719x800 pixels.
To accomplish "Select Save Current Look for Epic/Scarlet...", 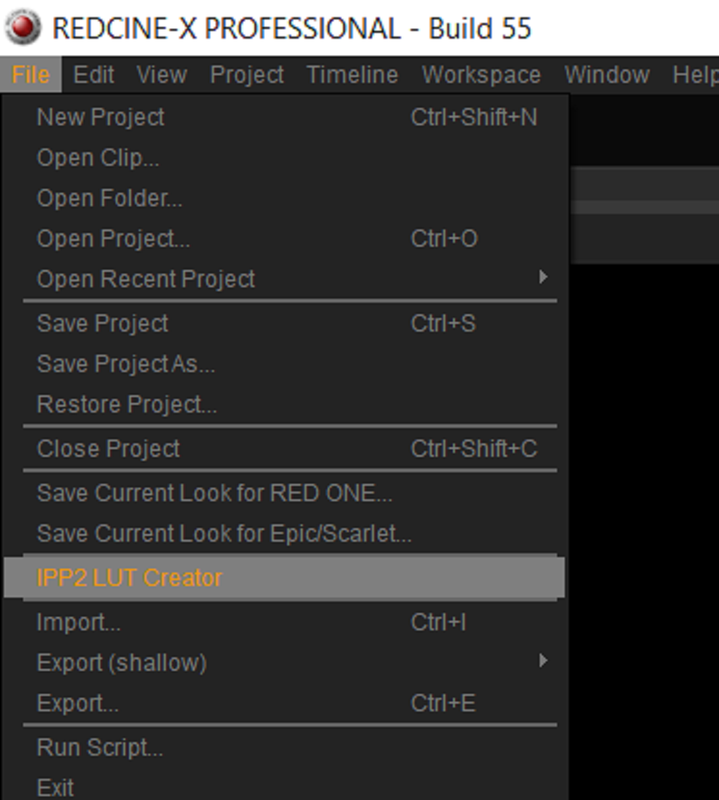I will tap(284, 534).
